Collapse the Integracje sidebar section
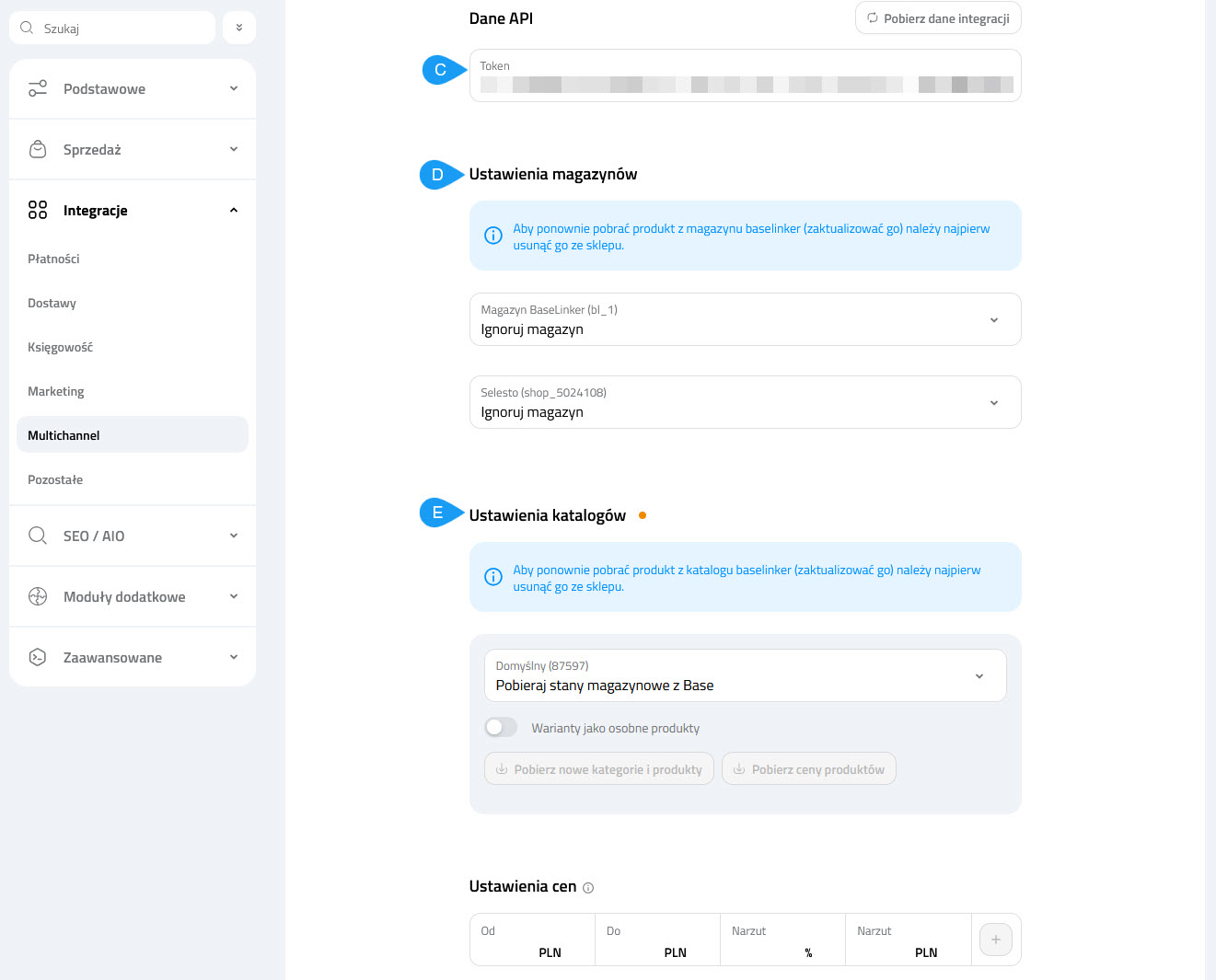 tap(233, 210)
